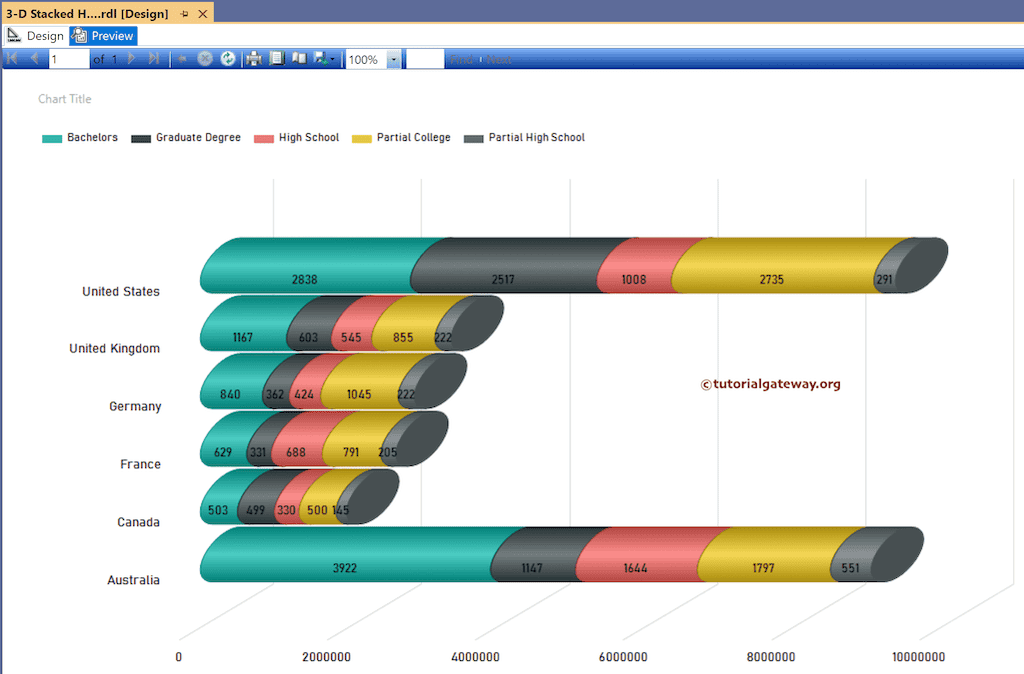Click the Back to parent report arrow
This screenshot has height=674, width=1024.
click(183, 58)
